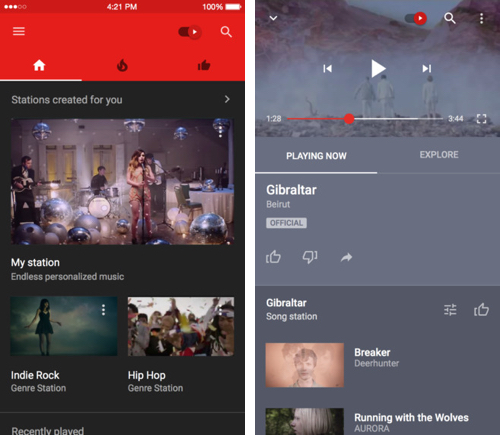Switch to the liked thumbs-up tab
Screen dimensions: 500x435
[204, 65]
